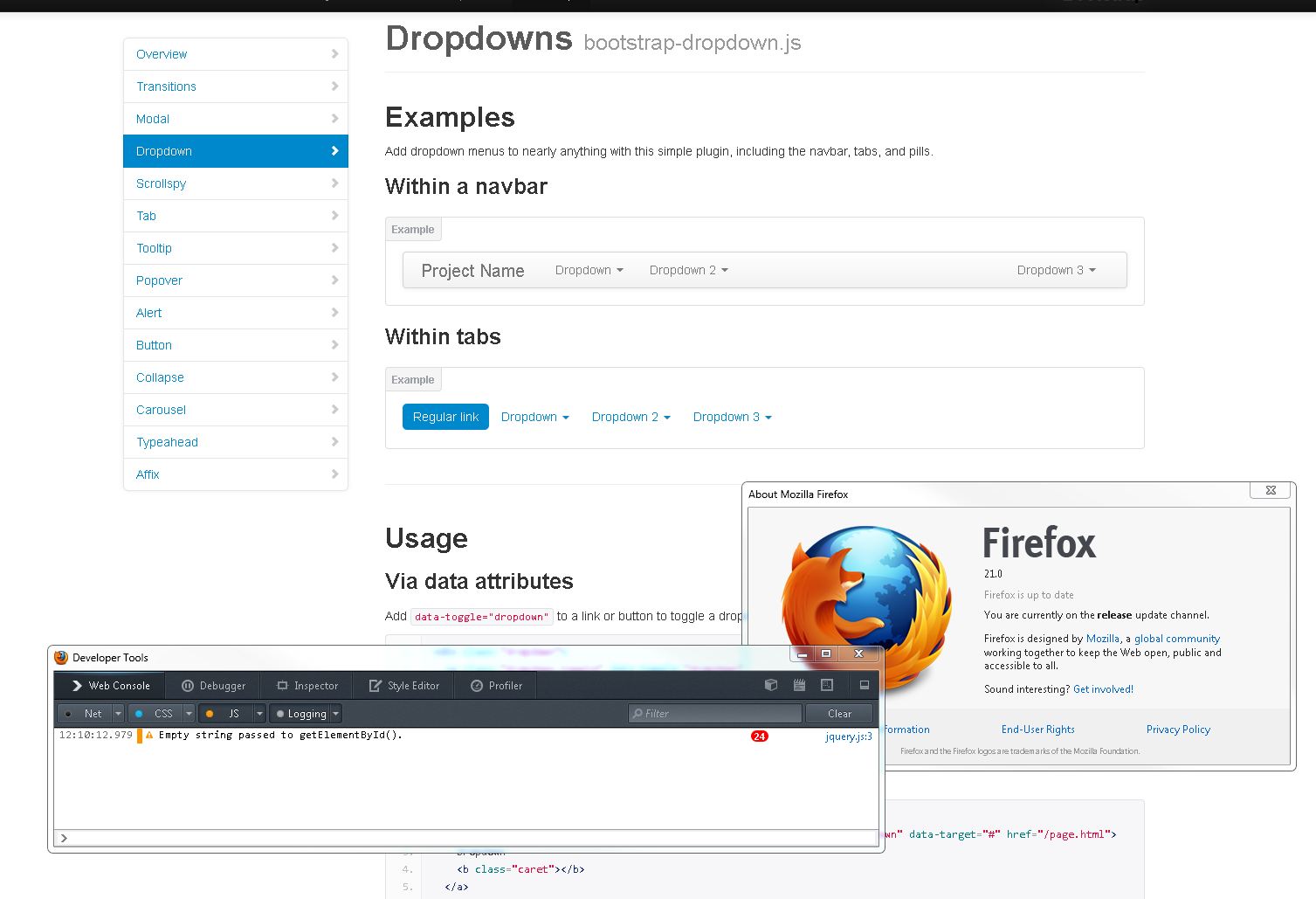Click the Get involved! link
1316x899 pixels.
tap(1104, 689)
